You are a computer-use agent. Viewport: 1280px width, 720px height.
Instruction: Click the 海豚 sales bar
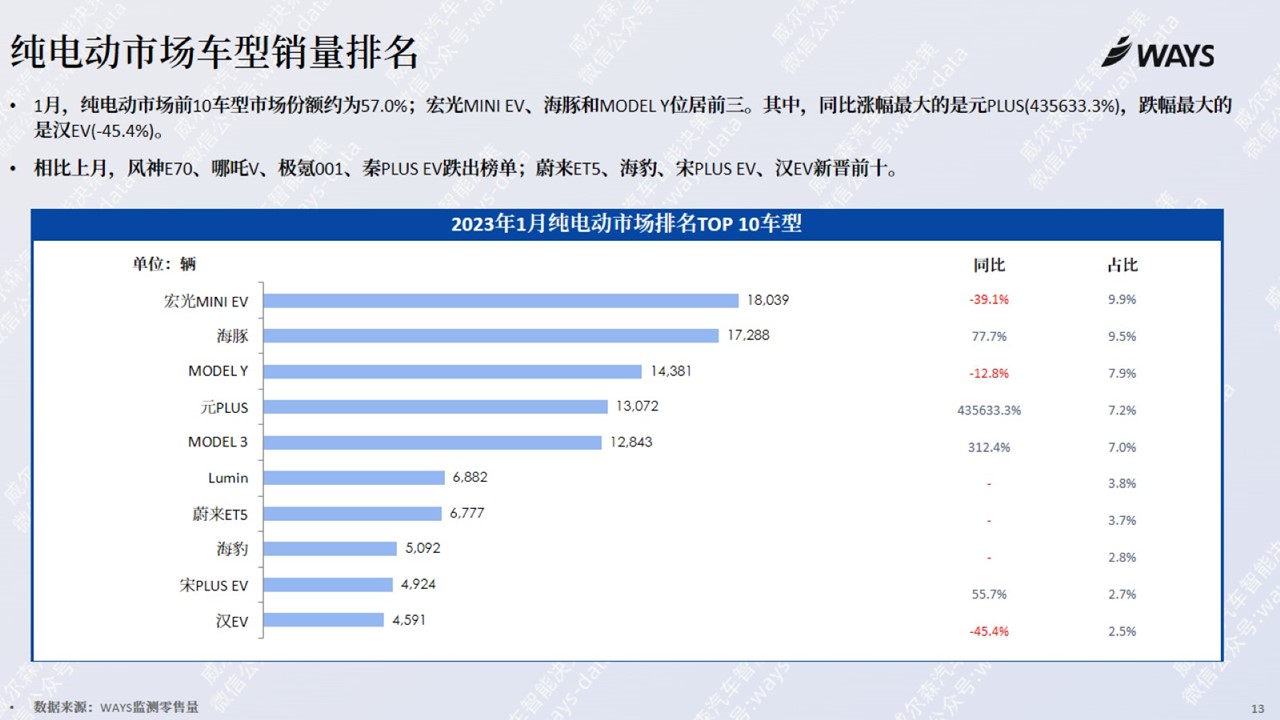click(x=491, y=336)
